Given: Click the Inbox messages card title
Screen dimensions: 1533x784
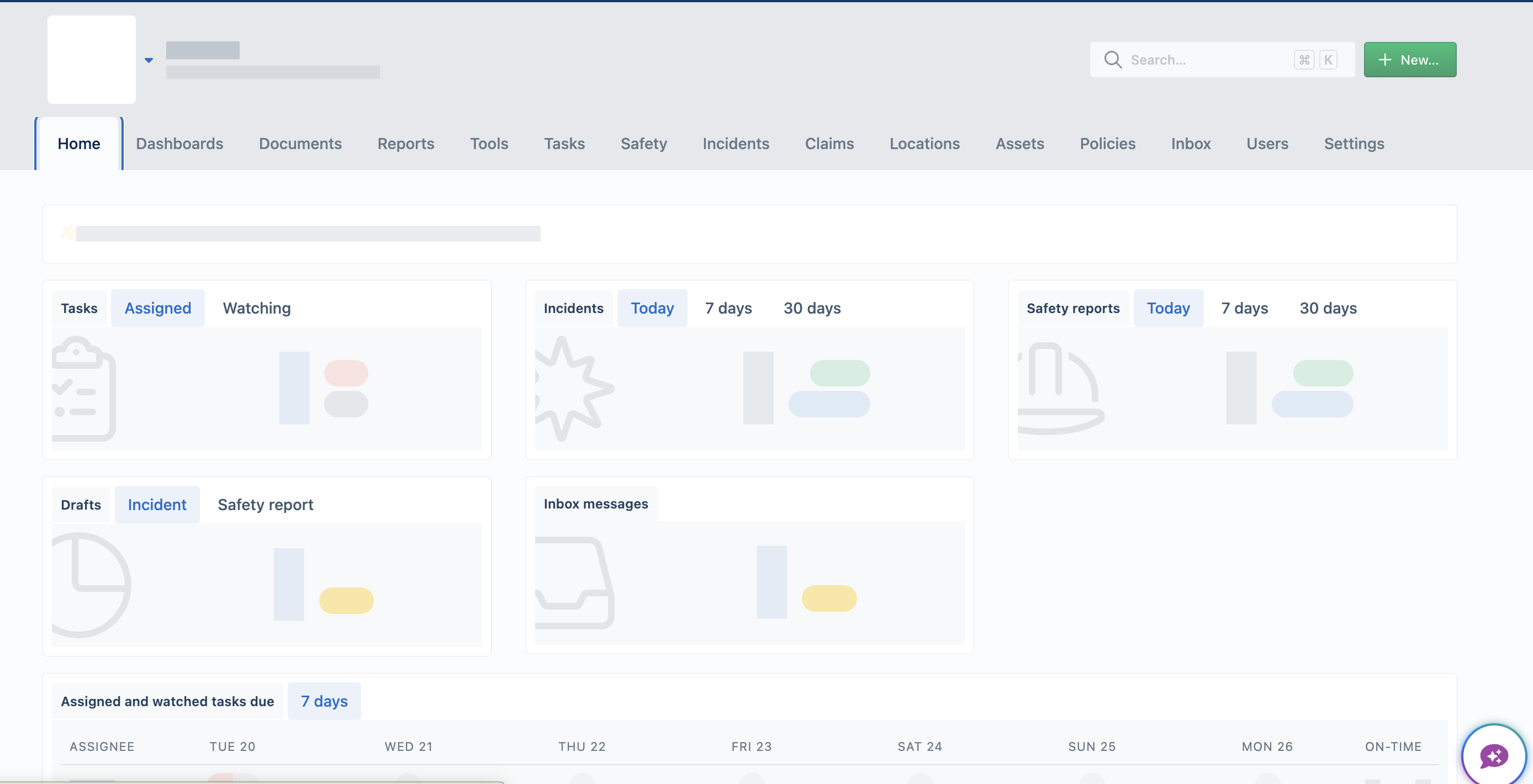Looking at the screenshot, I should tap(596, 504).
